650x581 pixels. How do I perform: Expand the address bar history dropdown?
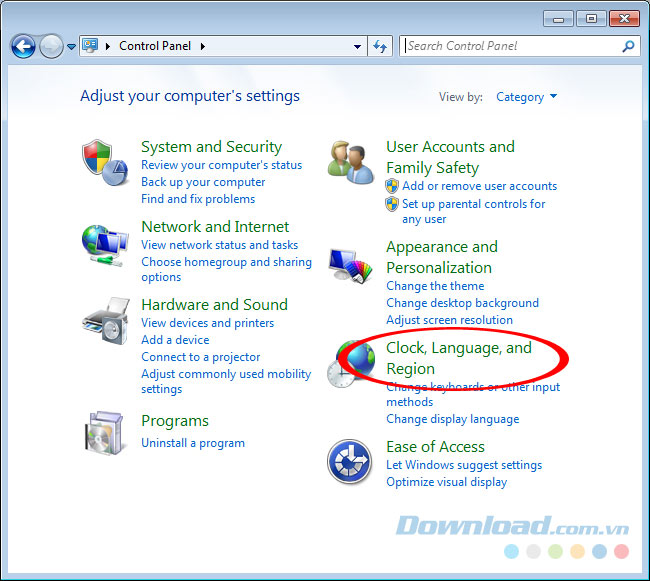357,46
